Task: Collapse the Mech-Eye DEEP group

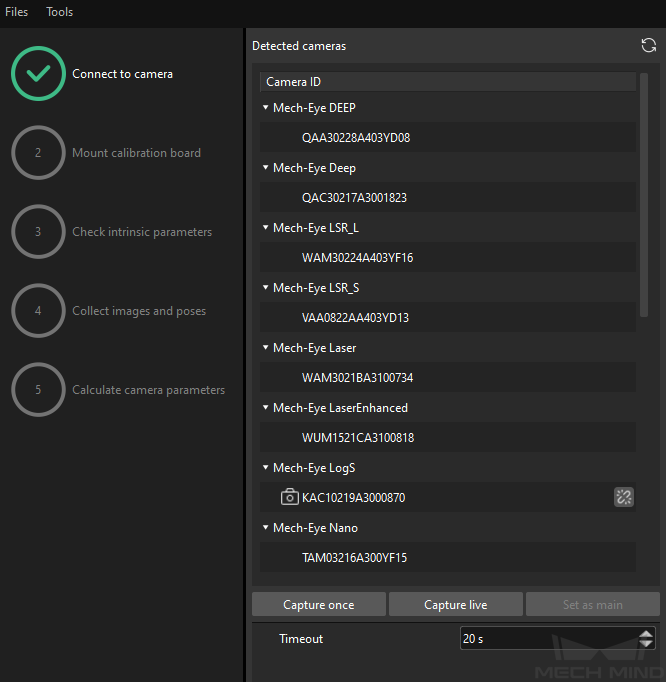Action: click(x=265, y=107)
